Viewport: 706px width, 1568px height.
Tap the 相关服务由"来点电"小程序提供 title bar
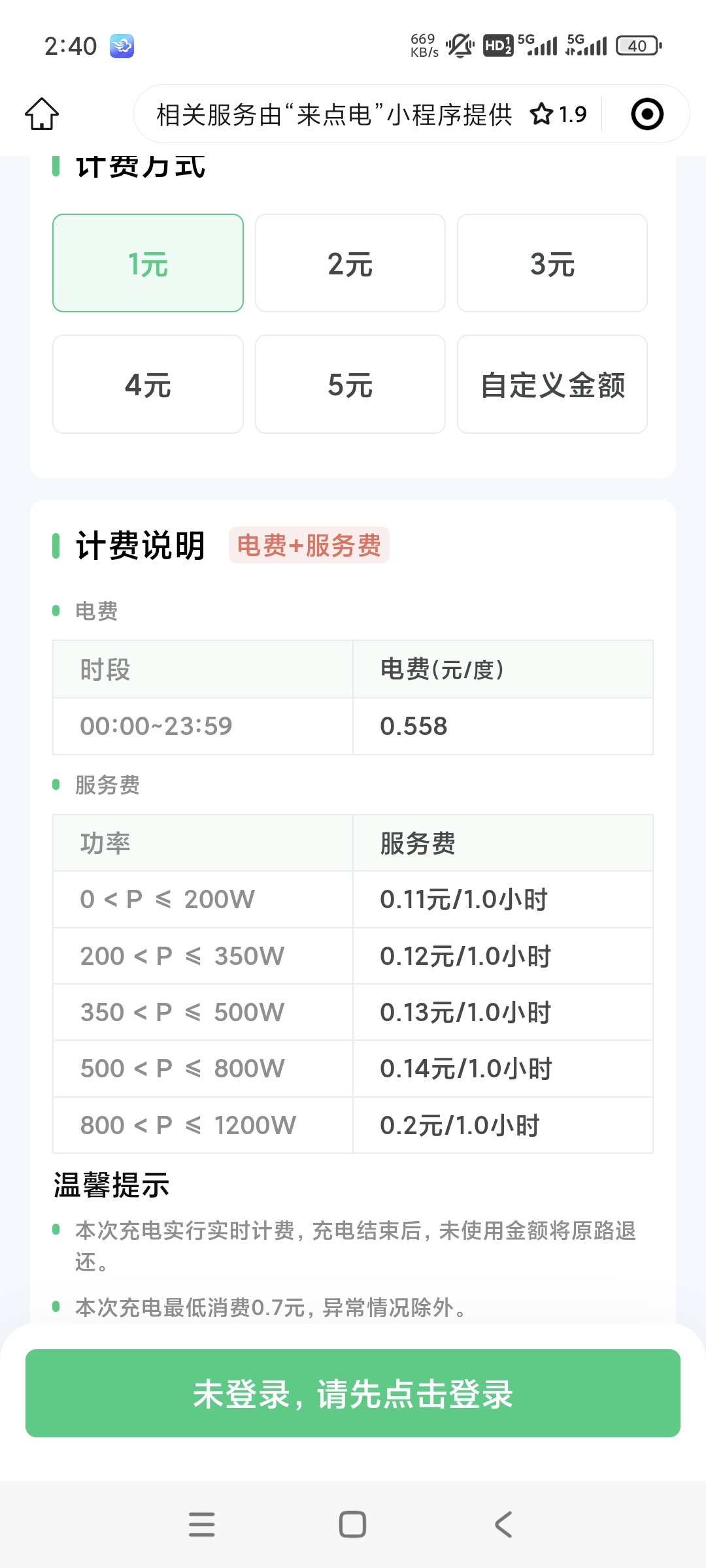[x=333, y=114]
